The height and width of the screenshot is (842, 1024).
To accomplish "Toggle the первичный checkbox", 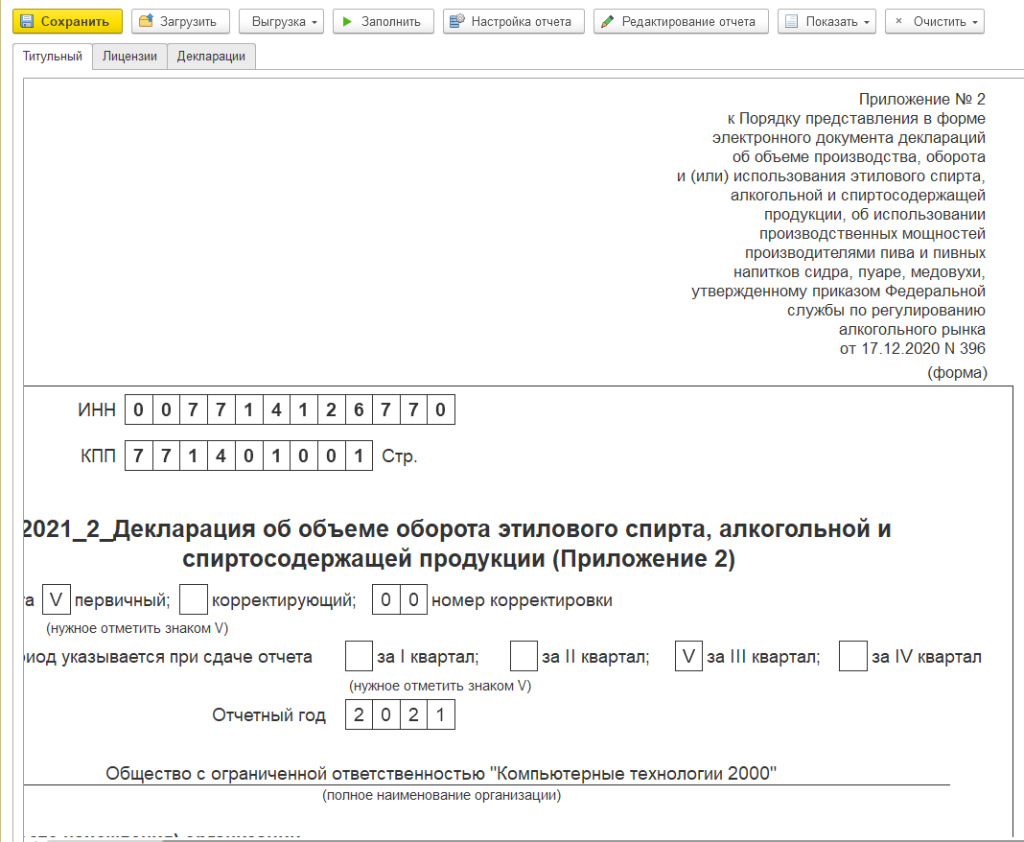I will point(57,600).
